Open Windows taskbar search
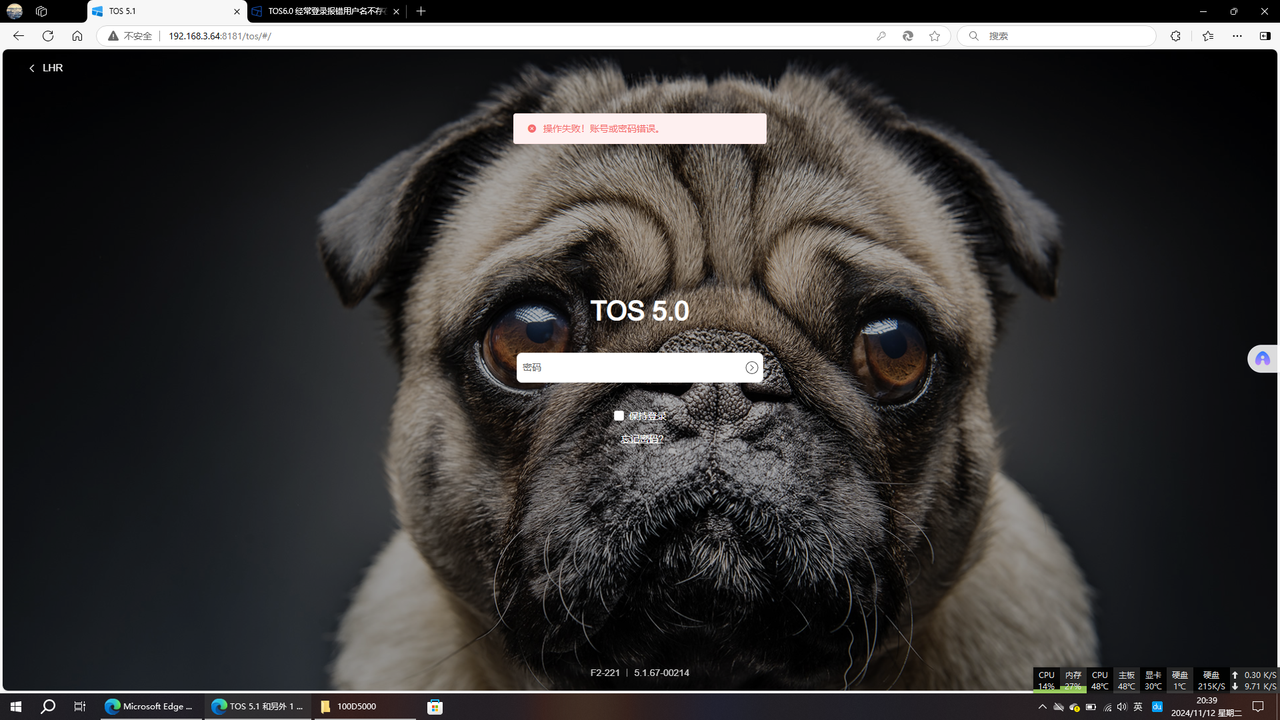The image size is (1280, 720). pos(48,706)
